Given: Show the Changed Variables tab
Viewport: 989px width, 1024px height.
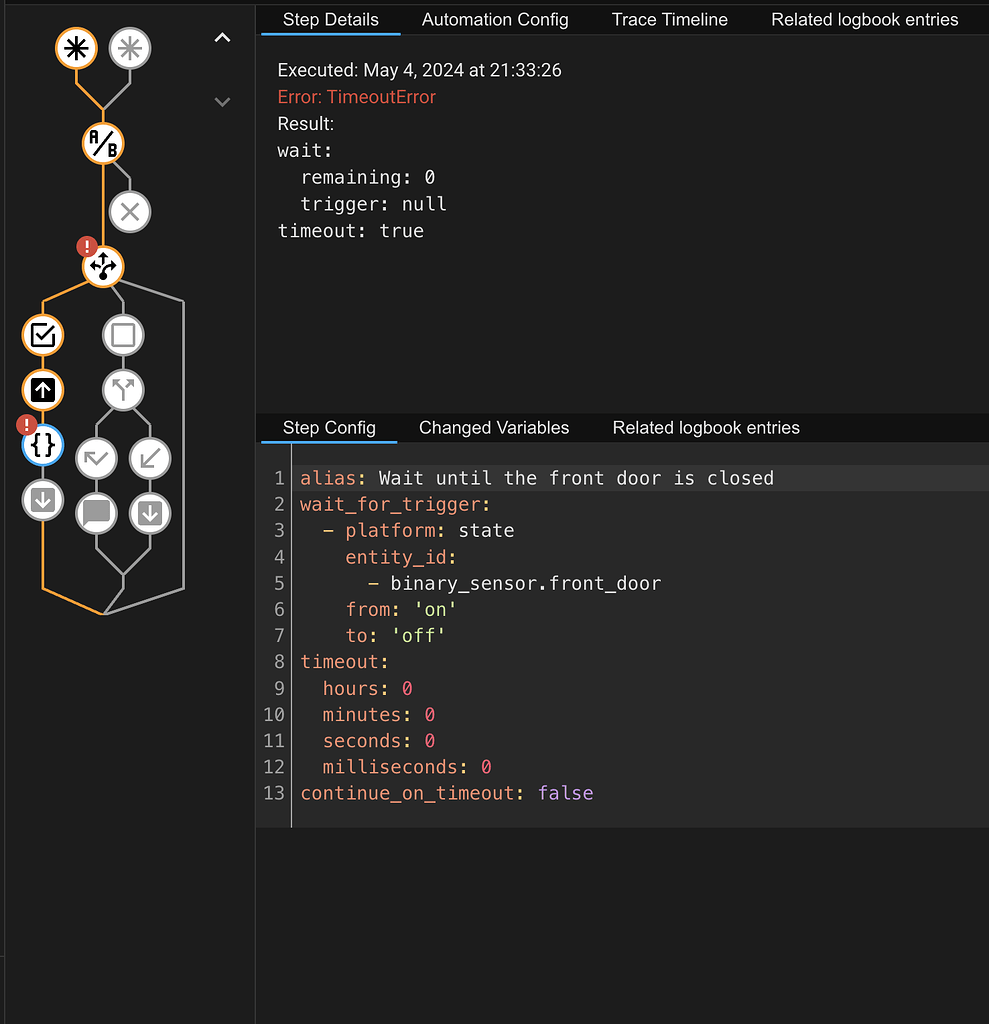Looking at the screenshot, I should point(494,428).
